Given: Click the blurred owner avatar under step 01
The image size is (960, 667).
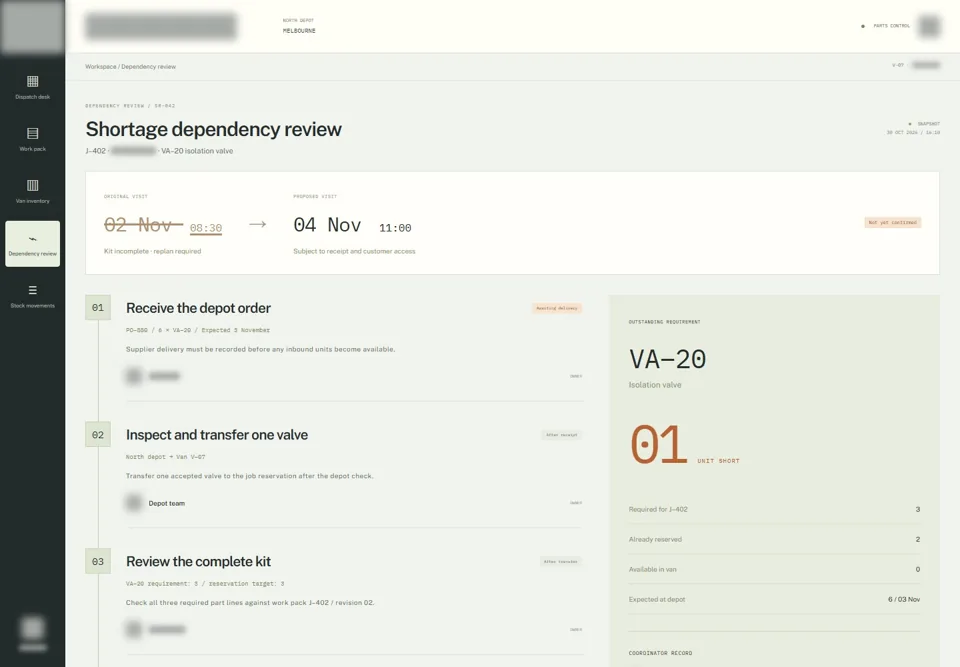Looking at the screenshot, I should tap(133, 376).
